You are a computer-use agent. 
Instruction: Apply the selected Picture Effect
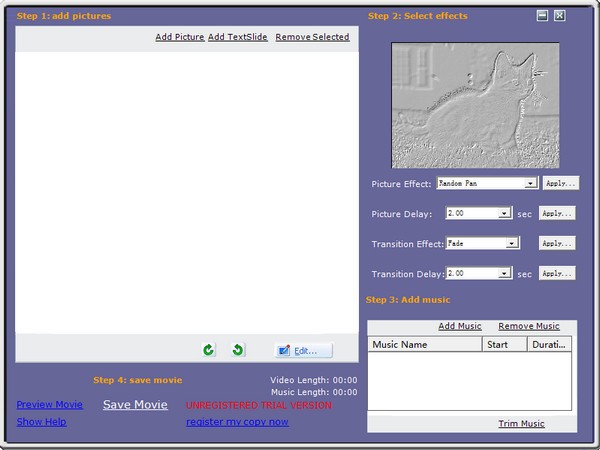[560, 184]
